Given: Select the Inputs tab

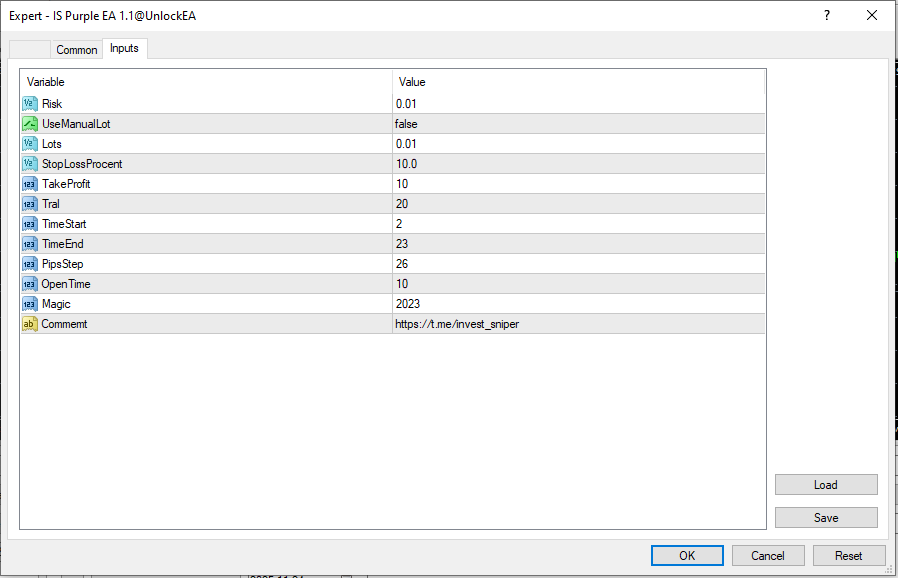Looking at the screenshot, I should [125, 48].
